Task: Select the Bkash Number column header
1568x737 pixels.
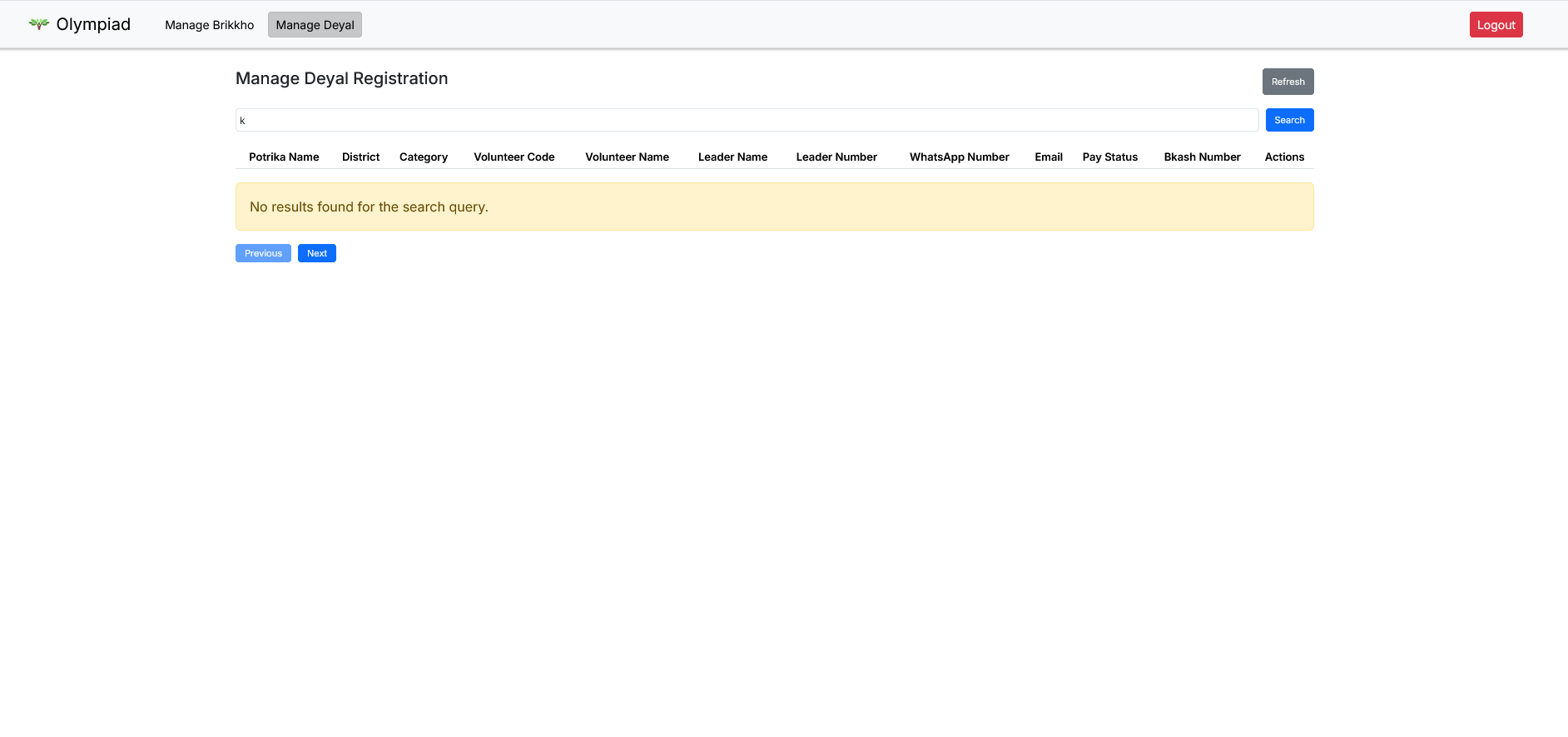Action: [1202, 157]
